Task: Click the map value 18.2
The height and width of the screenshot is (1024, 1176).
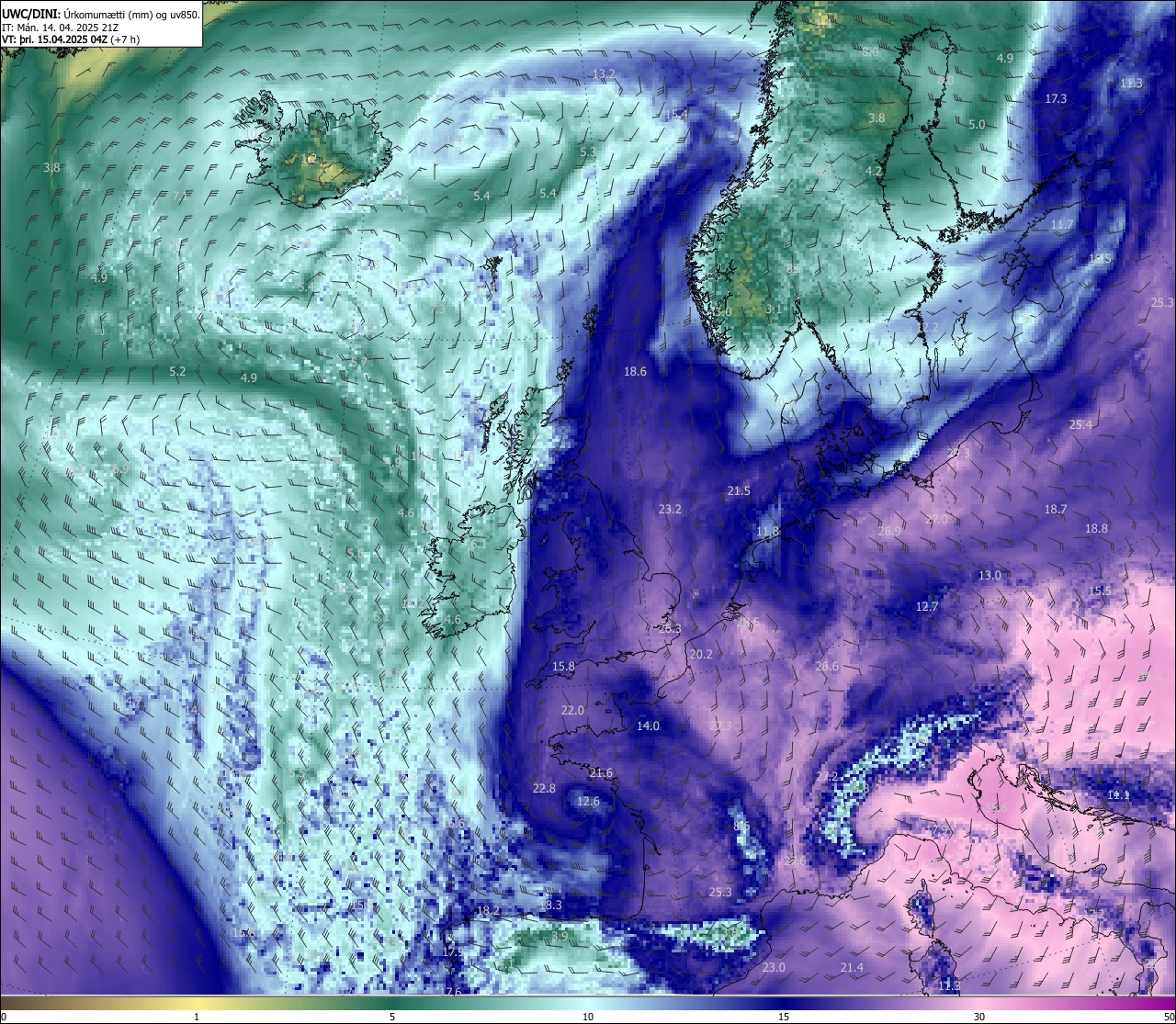Action: pos(488,910)
